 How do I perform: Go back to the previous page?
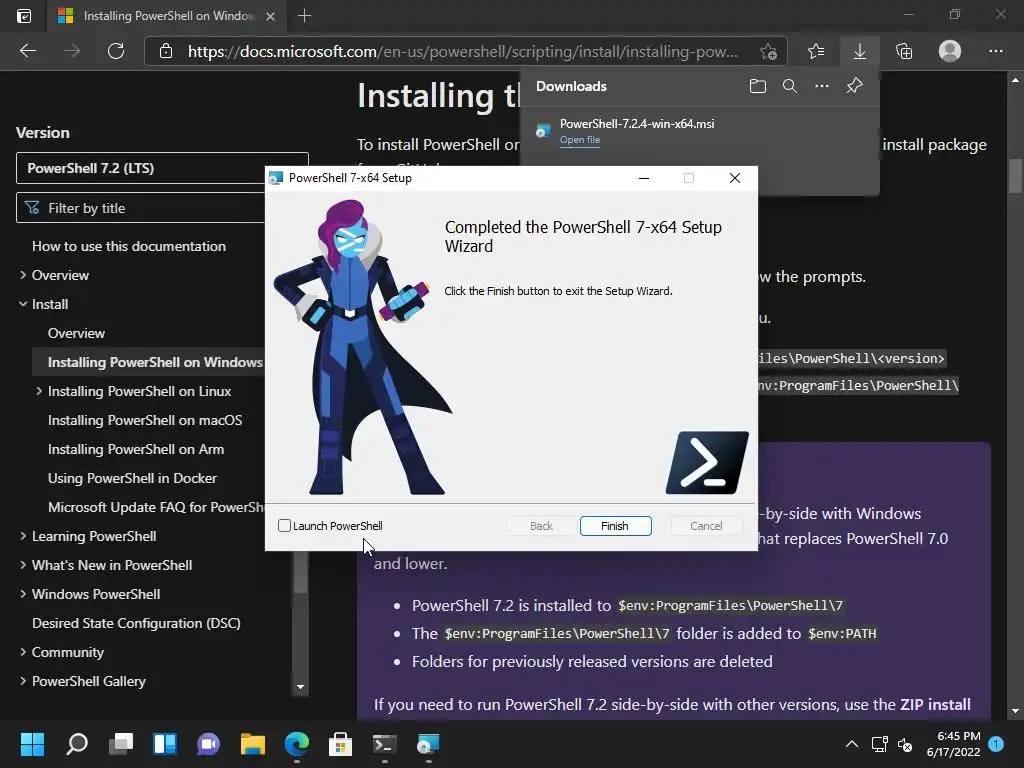point(27,51)
